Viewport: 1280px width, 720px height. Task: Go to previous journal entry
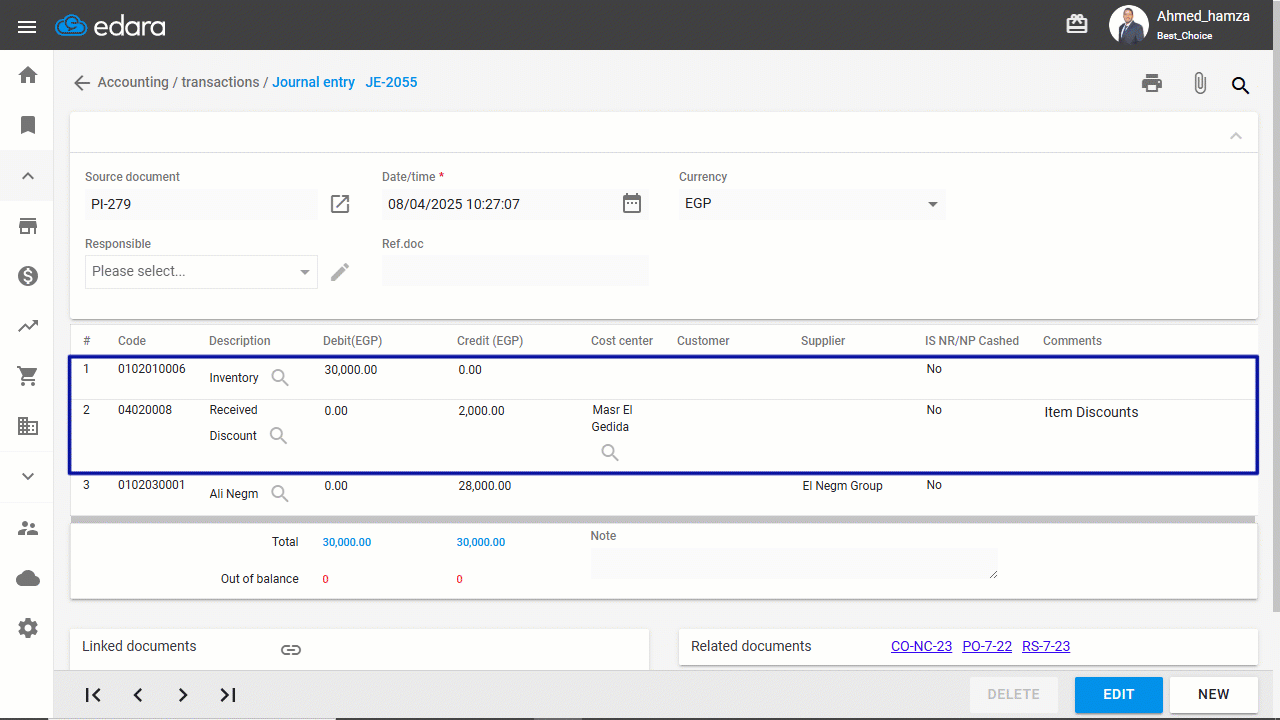tap(138, 695)
